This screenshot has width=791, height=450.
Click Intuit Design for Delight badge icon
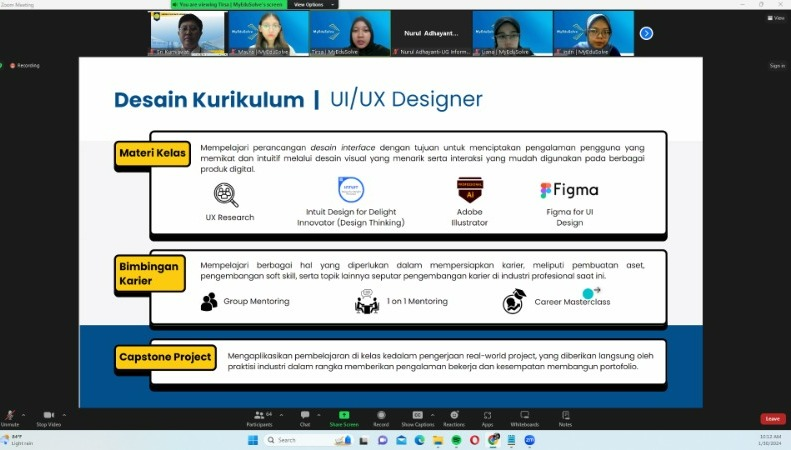(351, 190)
